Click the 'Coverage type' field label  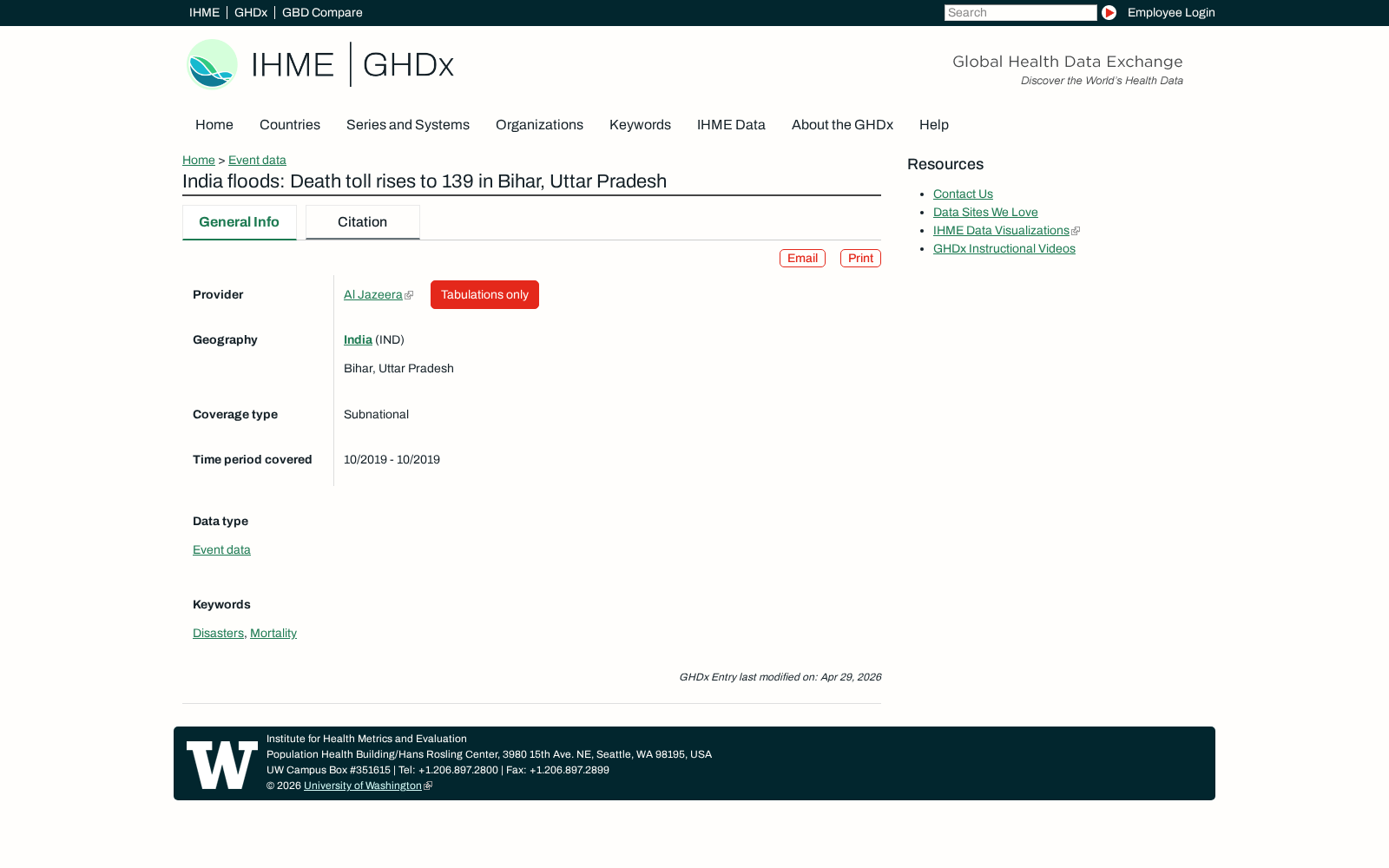click(235, 415)
